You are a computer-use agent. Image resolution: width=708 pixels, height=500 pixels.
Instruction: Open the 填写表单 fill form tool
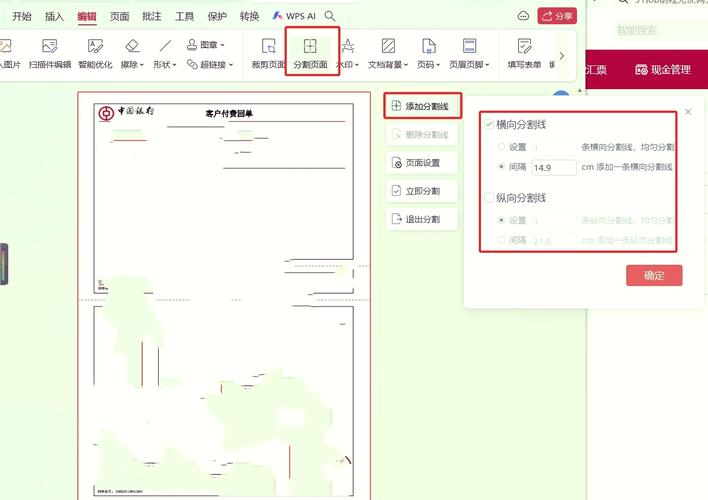click(524, 53)
